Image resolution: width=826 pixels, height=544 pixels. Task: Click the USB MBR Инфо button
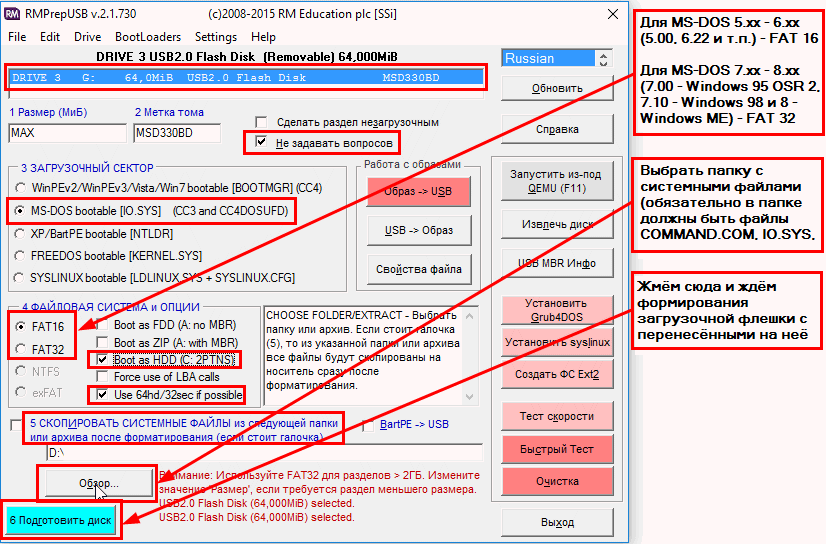[557, 263]
